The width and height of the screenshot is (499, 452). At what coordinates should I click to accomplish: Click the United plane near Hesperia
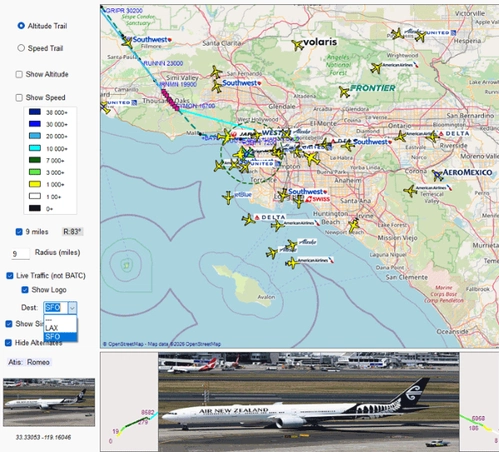(420, 36)
